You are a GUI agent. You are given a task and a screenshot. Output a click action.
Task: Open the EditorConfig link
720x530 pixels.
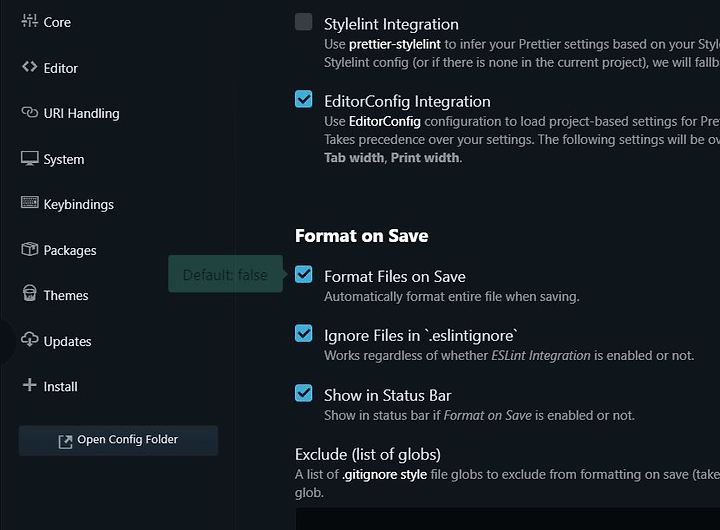(384, 121)
